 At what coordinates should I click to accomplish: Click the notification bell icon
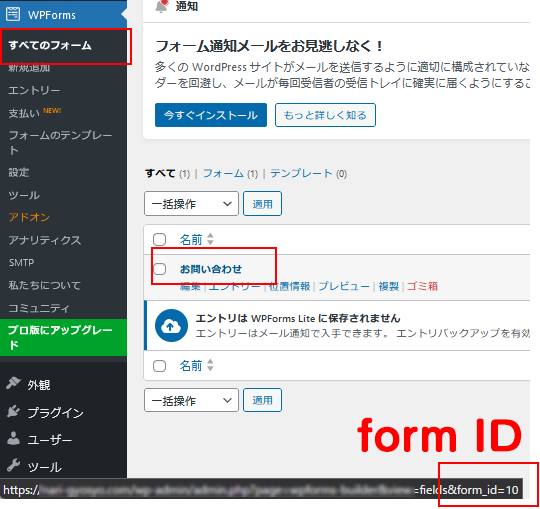click(x=162, y=6)
